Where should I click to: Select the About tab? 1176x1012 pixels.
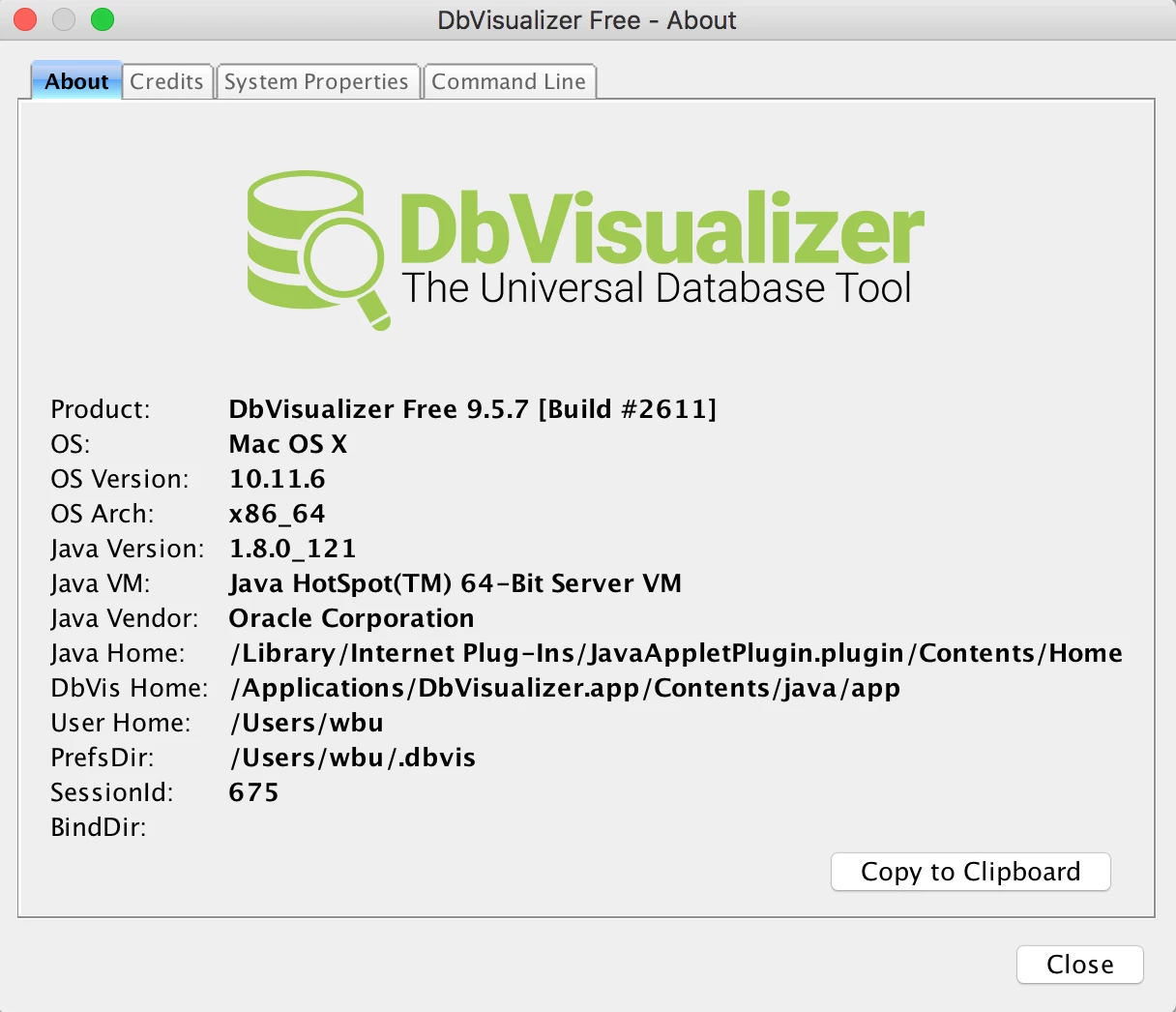point(76,81)
